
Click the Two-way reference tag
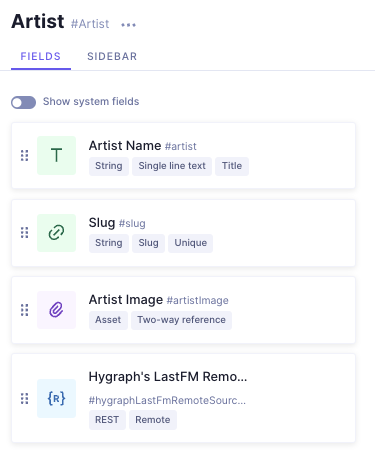(x=181, y=320)
